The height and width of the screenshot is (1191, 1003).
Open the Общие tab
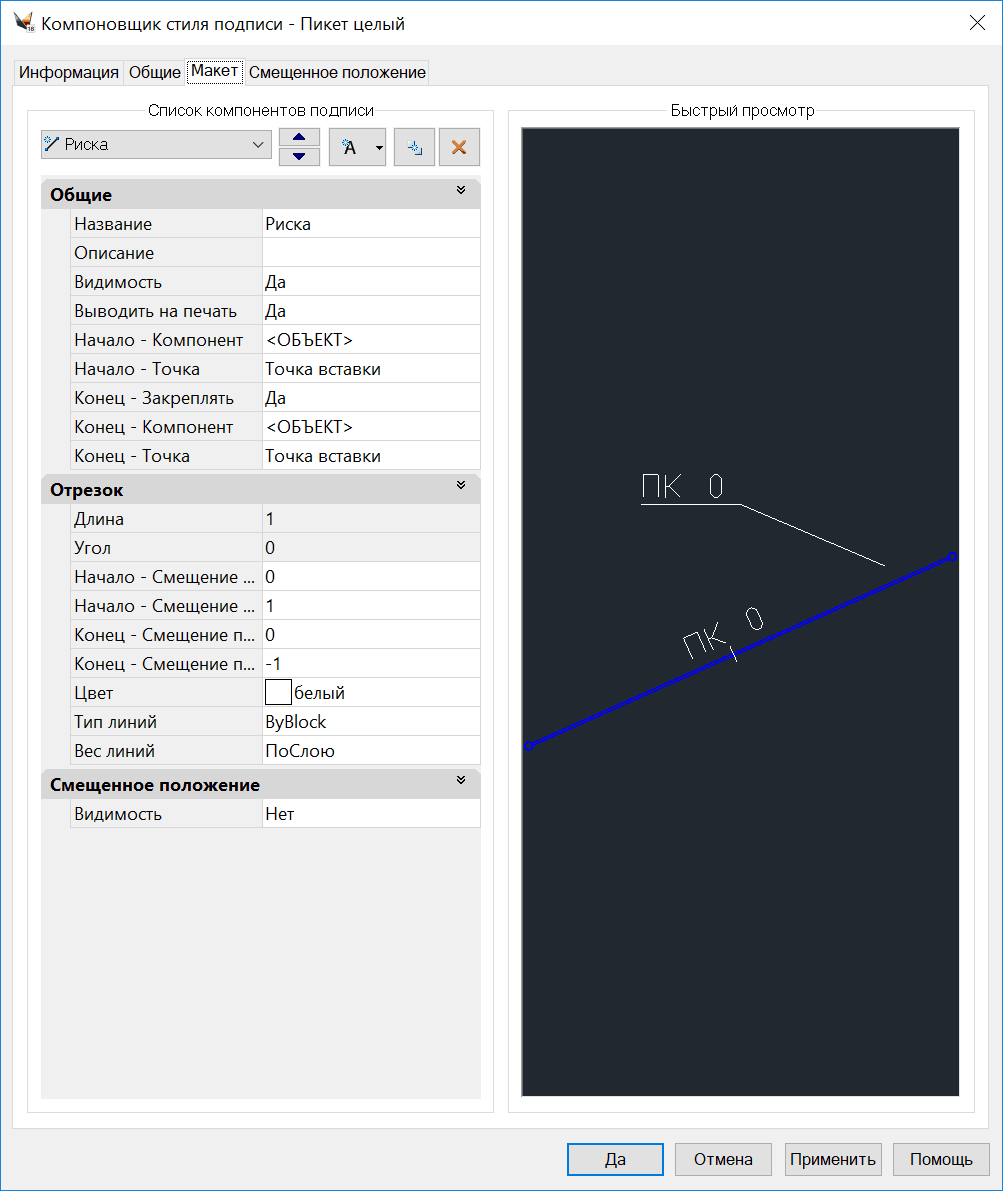[x=155, y=73]
